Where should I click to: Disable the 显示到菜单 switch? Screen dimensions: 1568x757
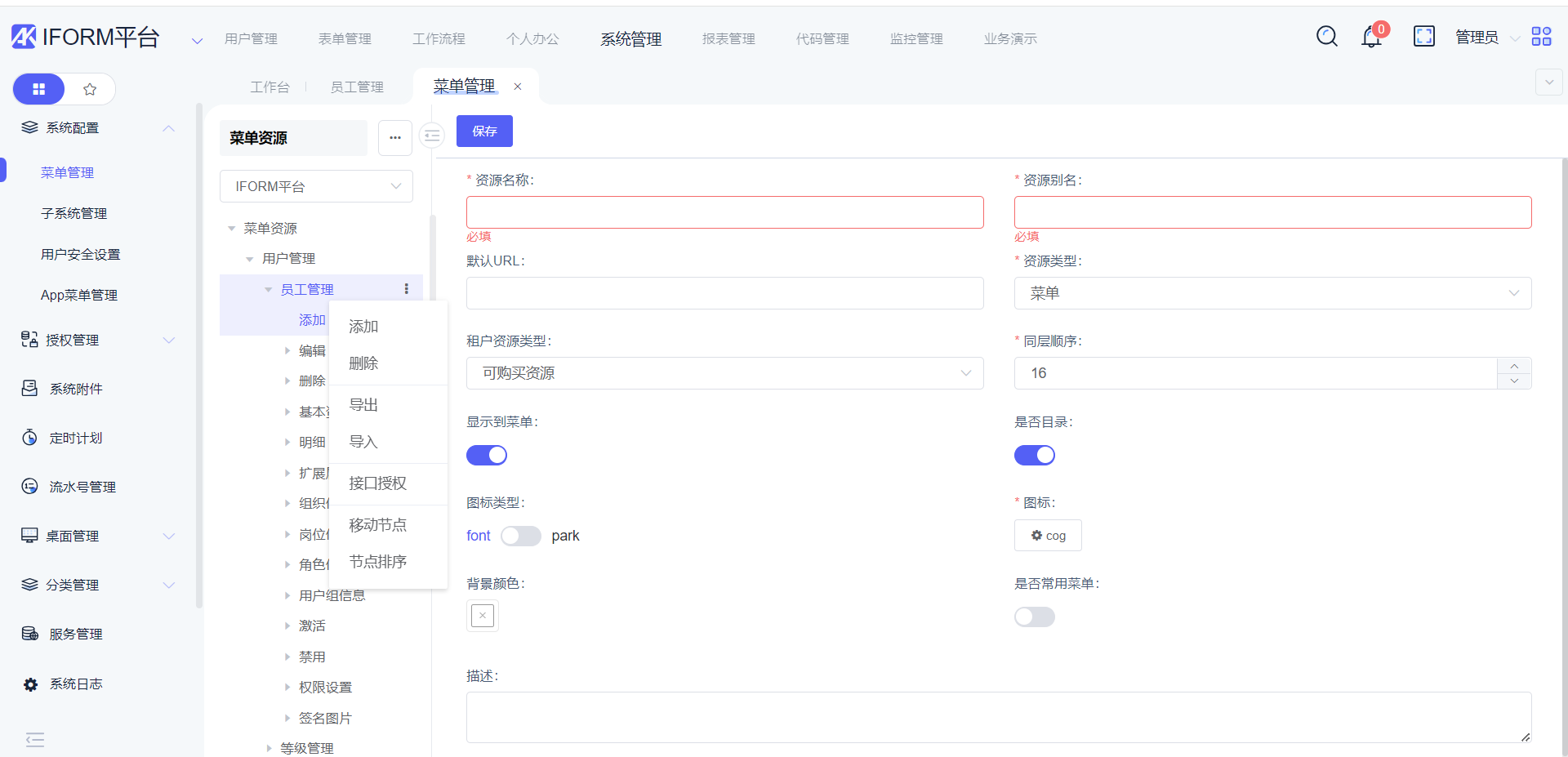click(x=487, y=456)
